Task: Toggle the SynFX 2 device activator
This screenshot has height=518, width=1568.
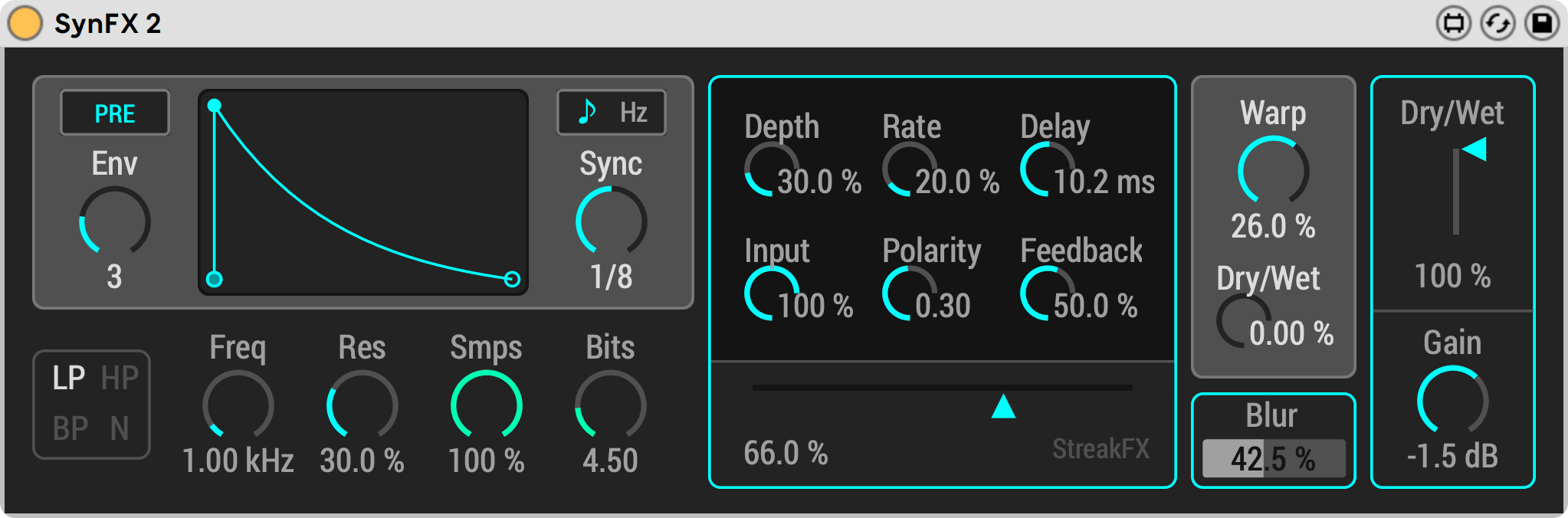Action: coord(25,23)
